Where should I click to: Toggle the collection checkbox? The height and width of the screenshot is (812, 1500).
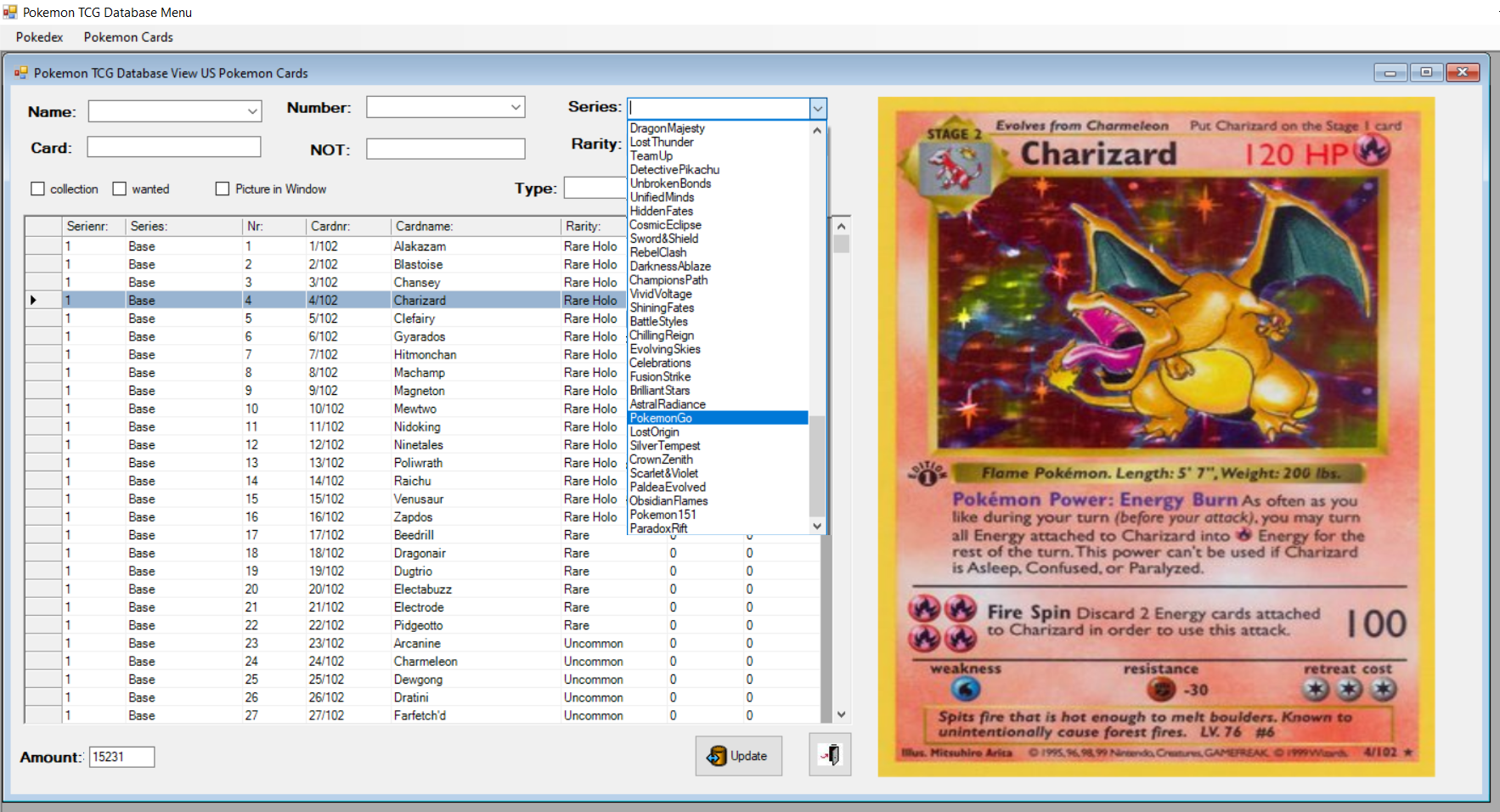click(37, 189)
